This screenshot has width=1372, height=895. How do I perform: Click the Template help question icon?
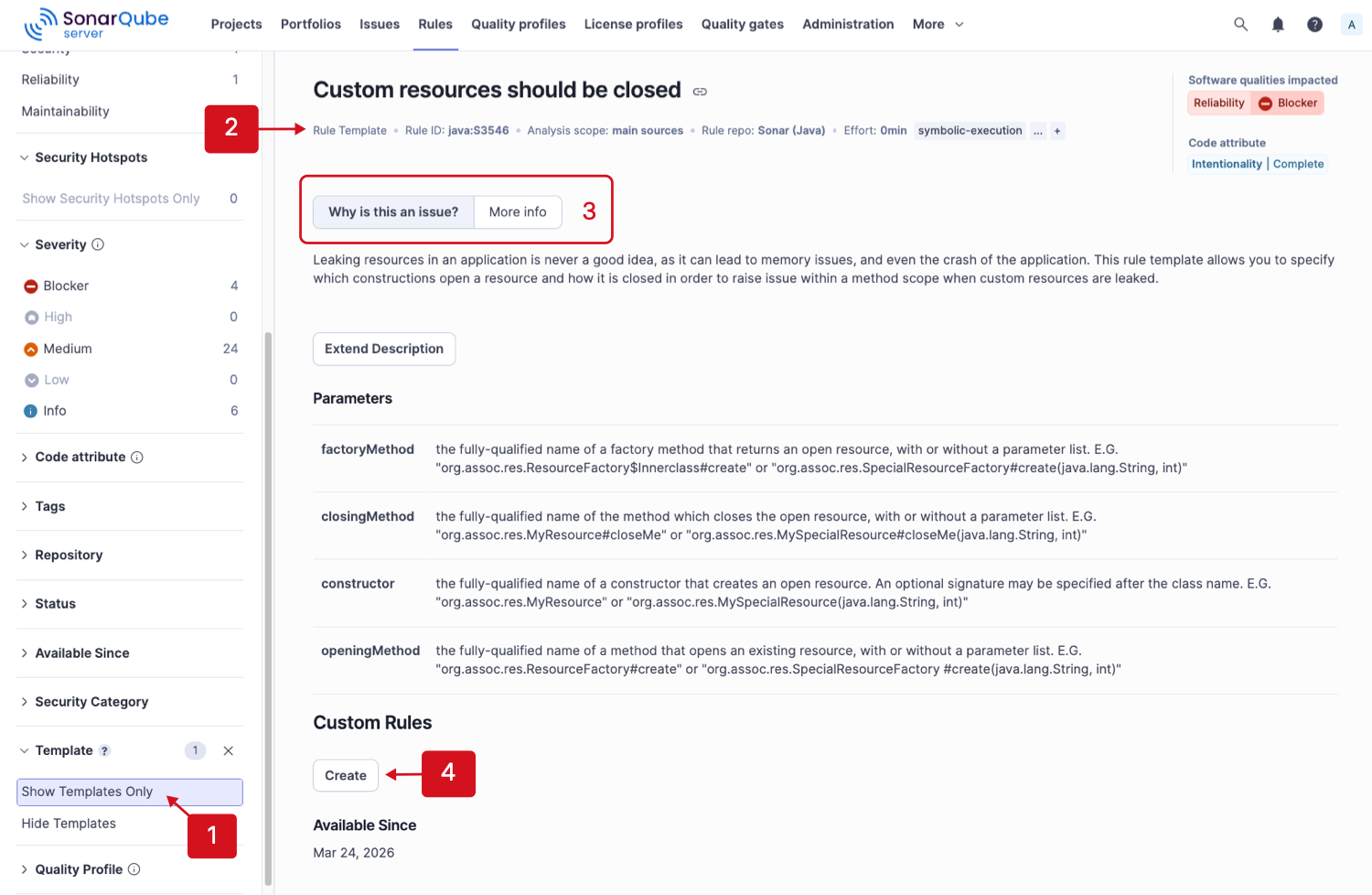104,750
